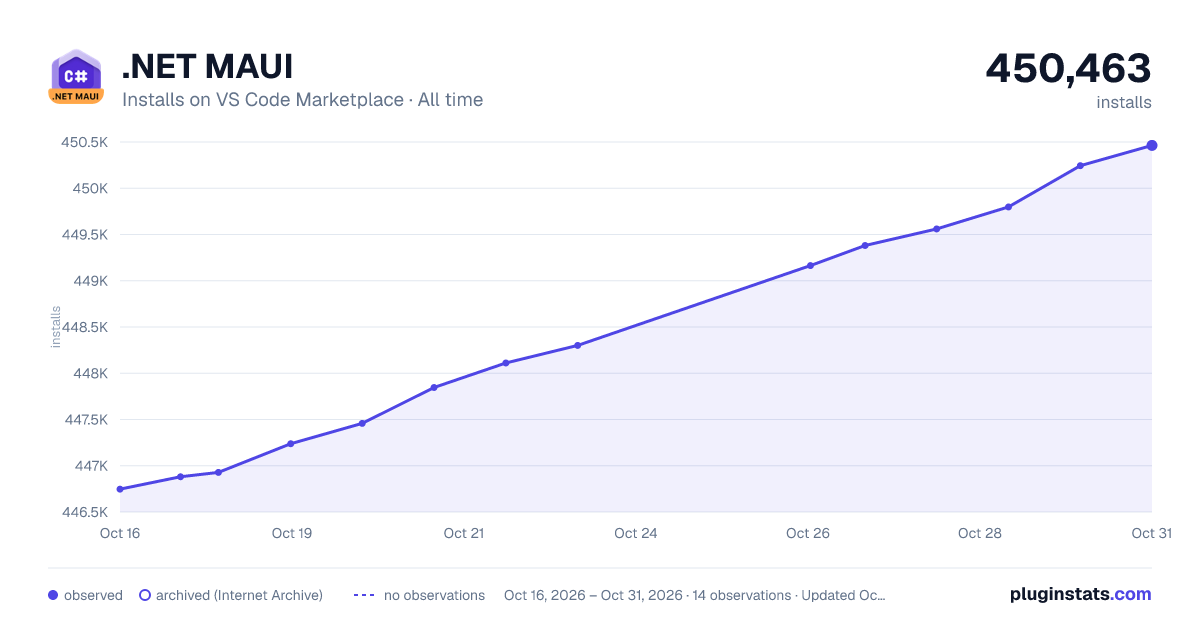The height and width of the screenshot is (630, 1200).
Task: Click the "Oct 21" x-axis label
Action: click(x=464, y=533)
